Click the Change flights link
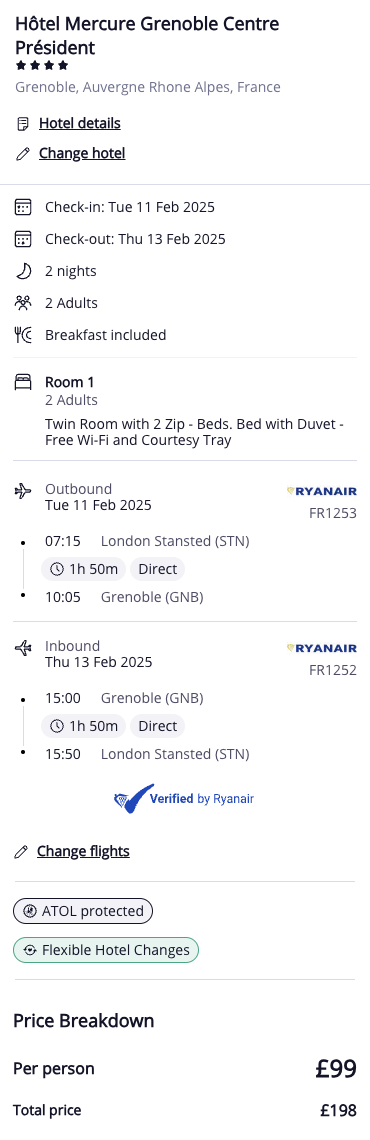 click(x=84, y=851)
